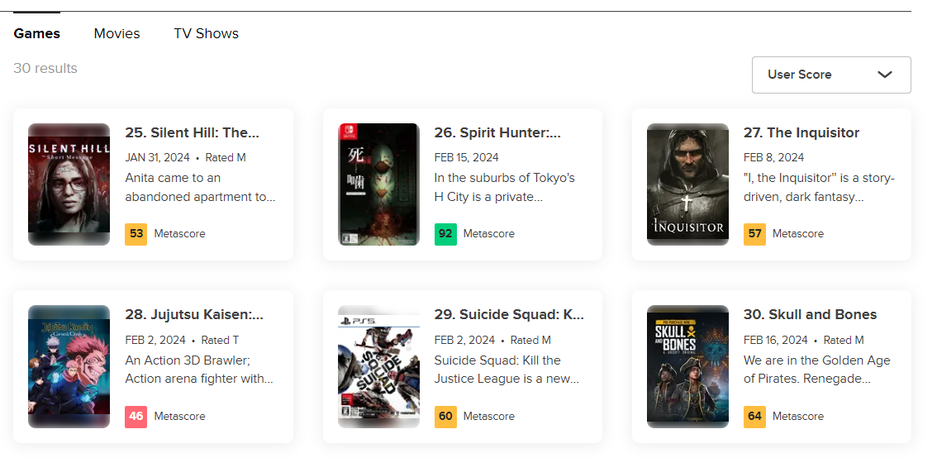Open title link 28. Jujutsu Kaisen:...

[x=194, y=315]
